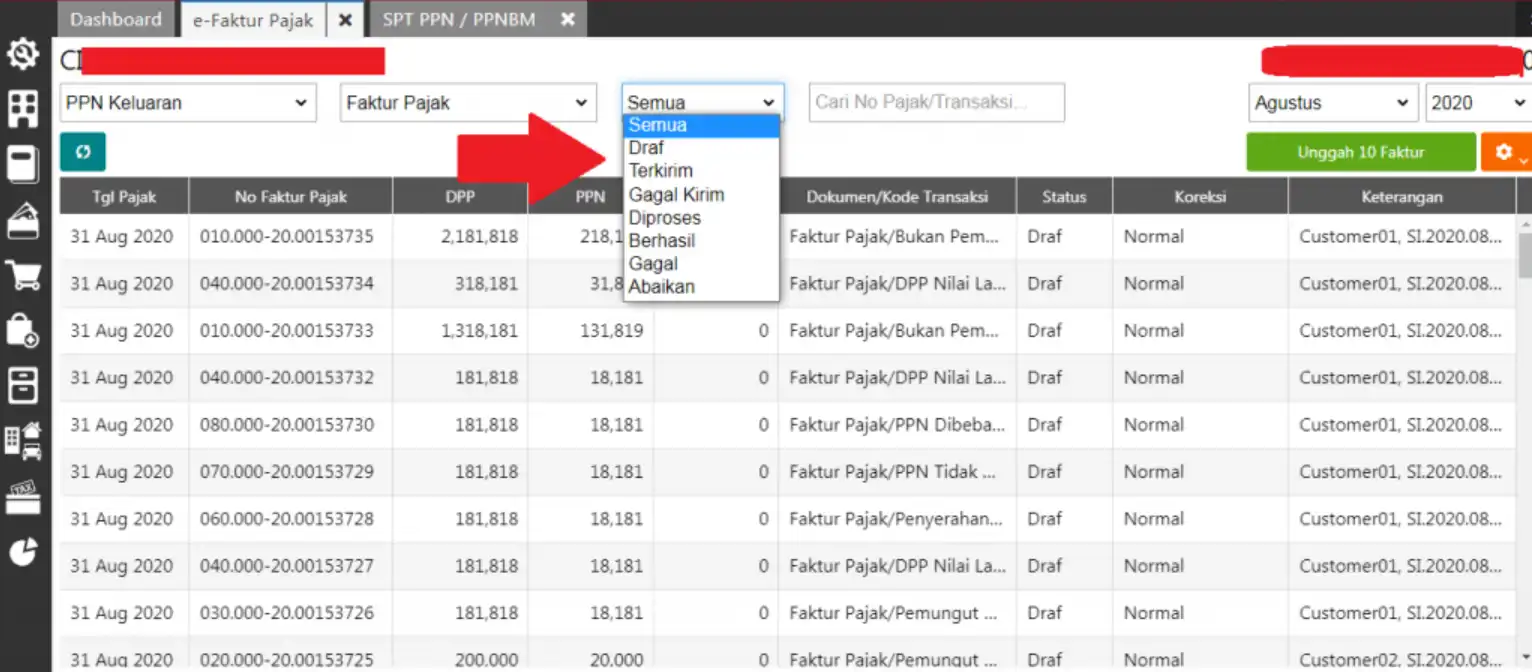Viewport: 1532px width, 672px height.
Task: Open the fixed assets building-car icon
Action: point(23,440)
